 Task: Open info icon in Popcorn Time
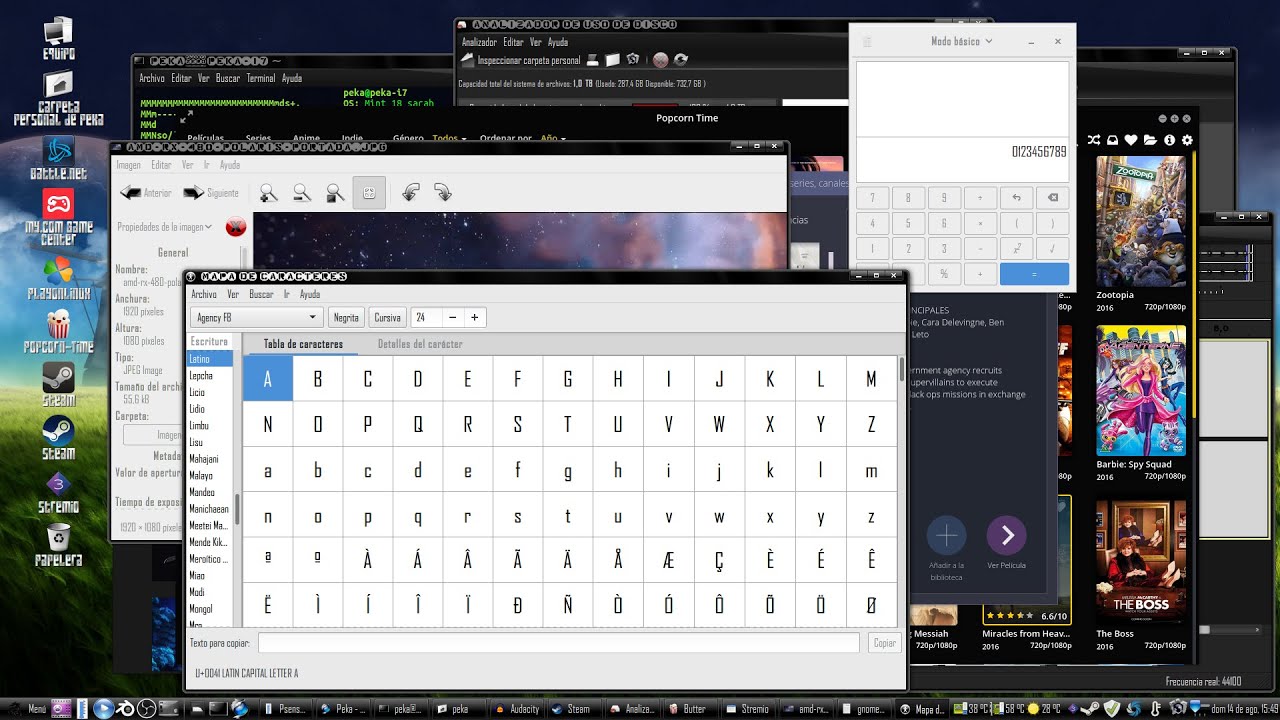pyautogui.click(x=1169, y=140)
